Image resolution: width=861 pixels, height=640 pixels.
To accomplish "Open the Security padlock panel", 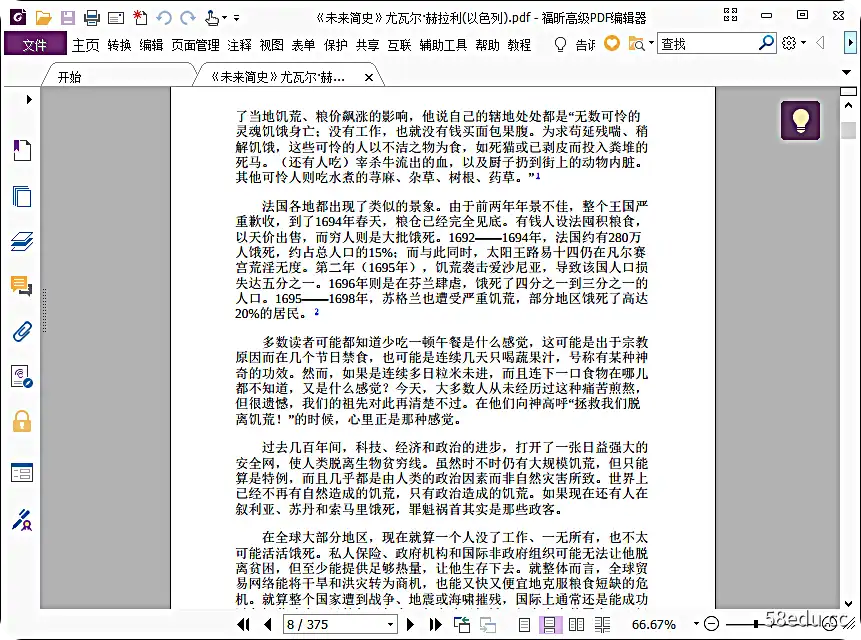I will click(22, 422).
